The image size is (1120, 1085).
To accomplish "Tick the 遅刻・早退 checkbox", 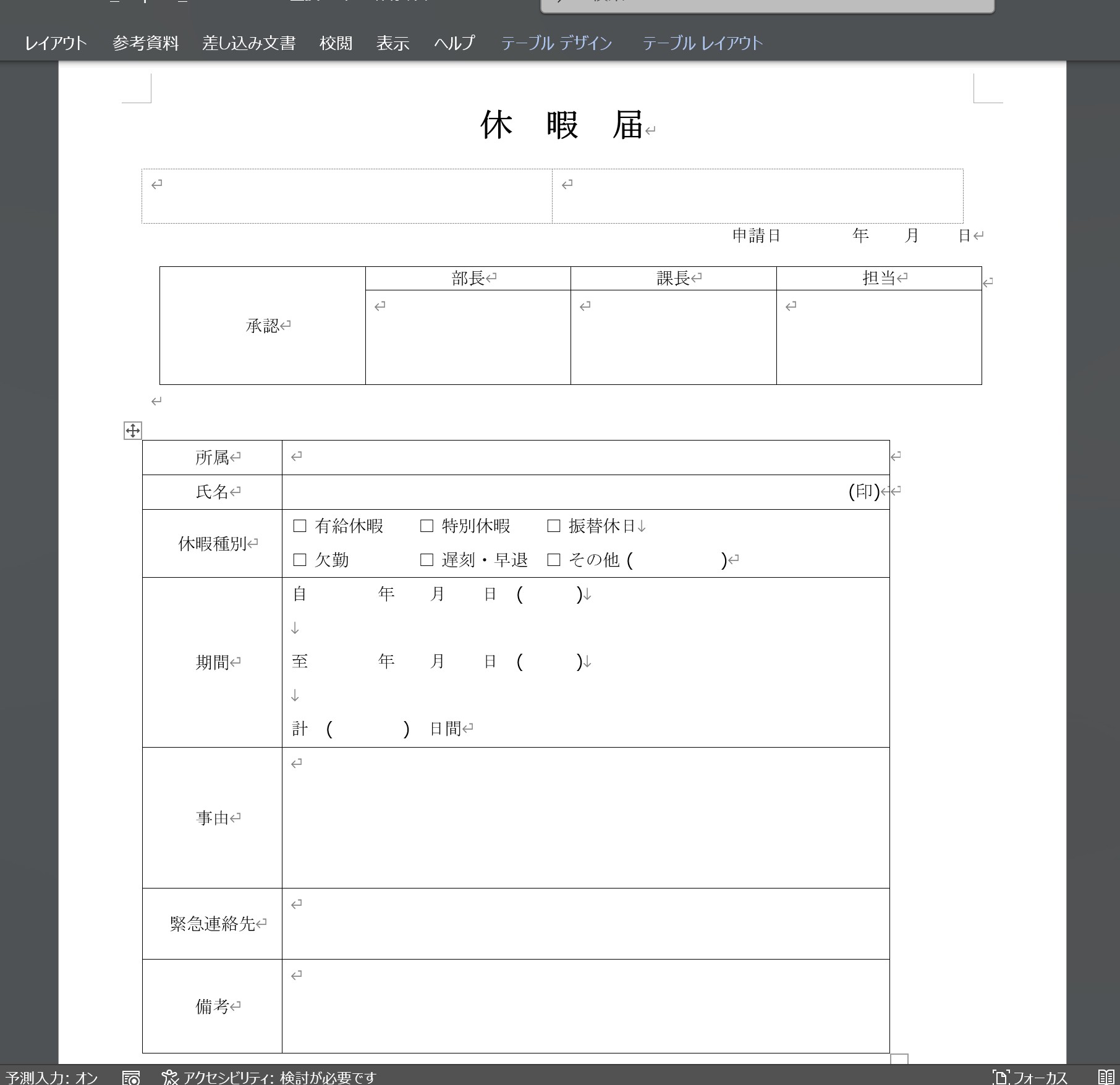I will 426,560.
